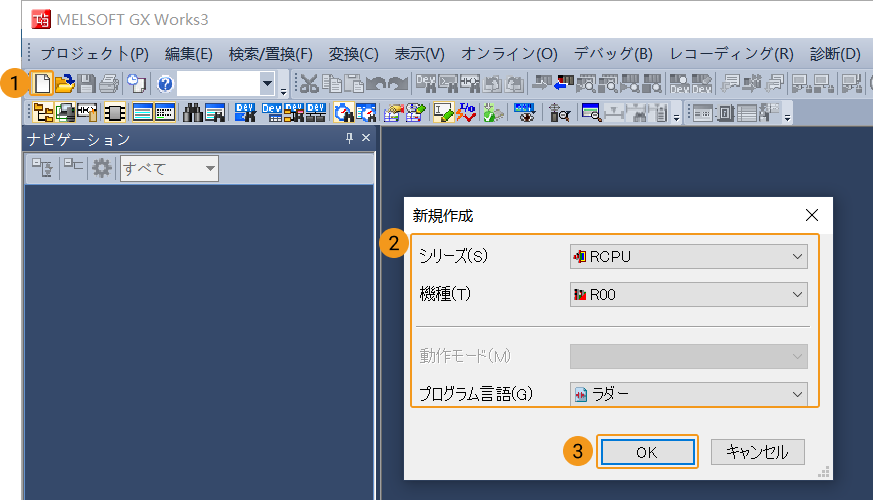Click the Print icon
873x500 pixels.
109,84
